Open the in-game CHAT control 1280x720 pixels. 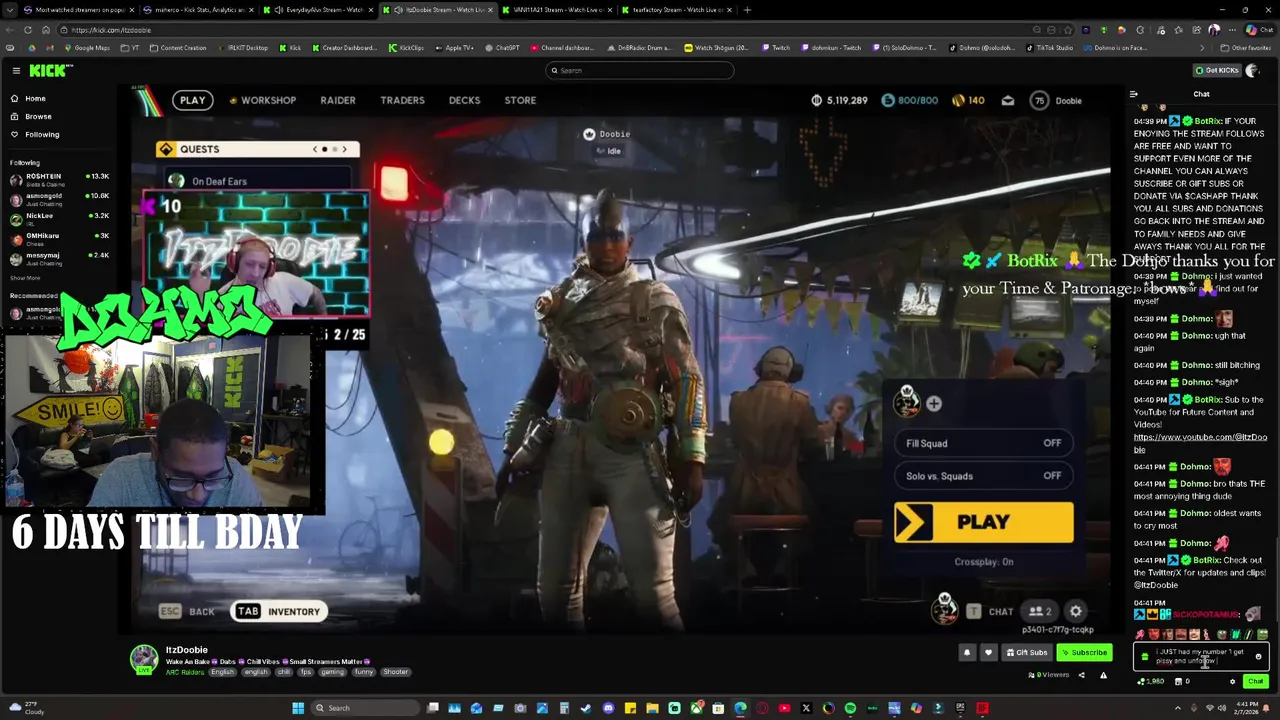(989, 612)
